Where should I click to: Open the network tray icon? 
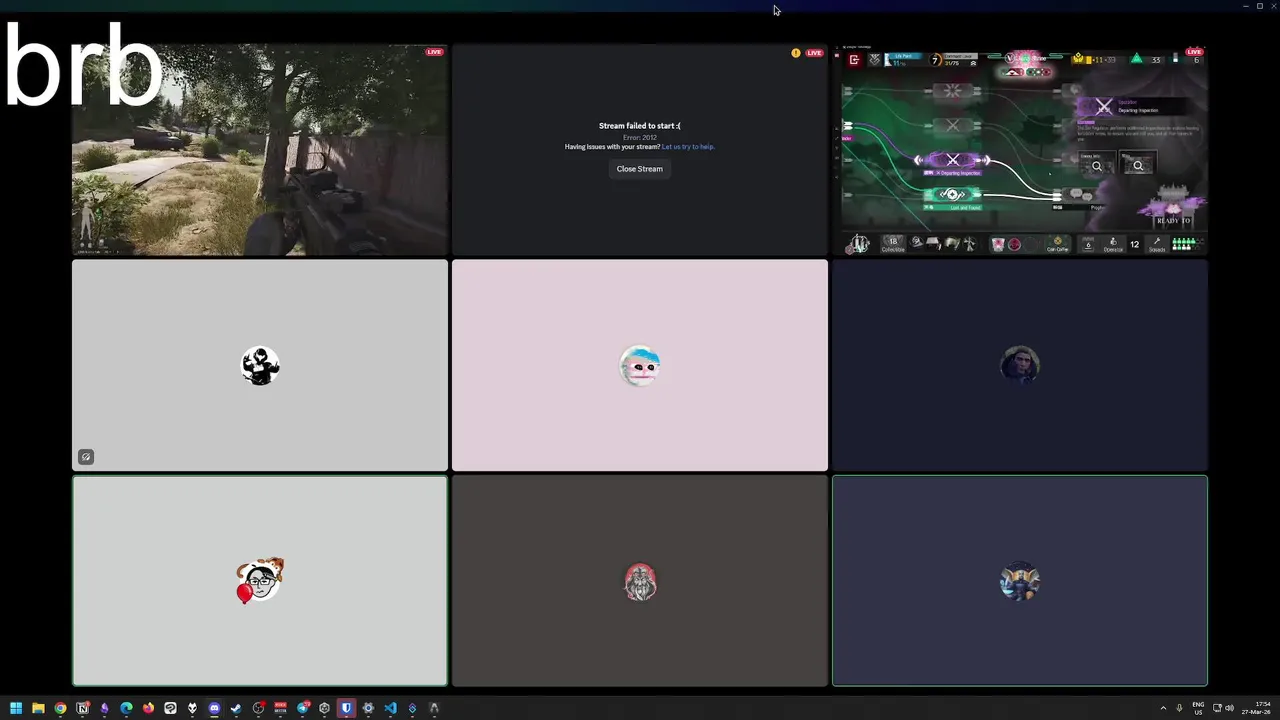[1217, 708]
